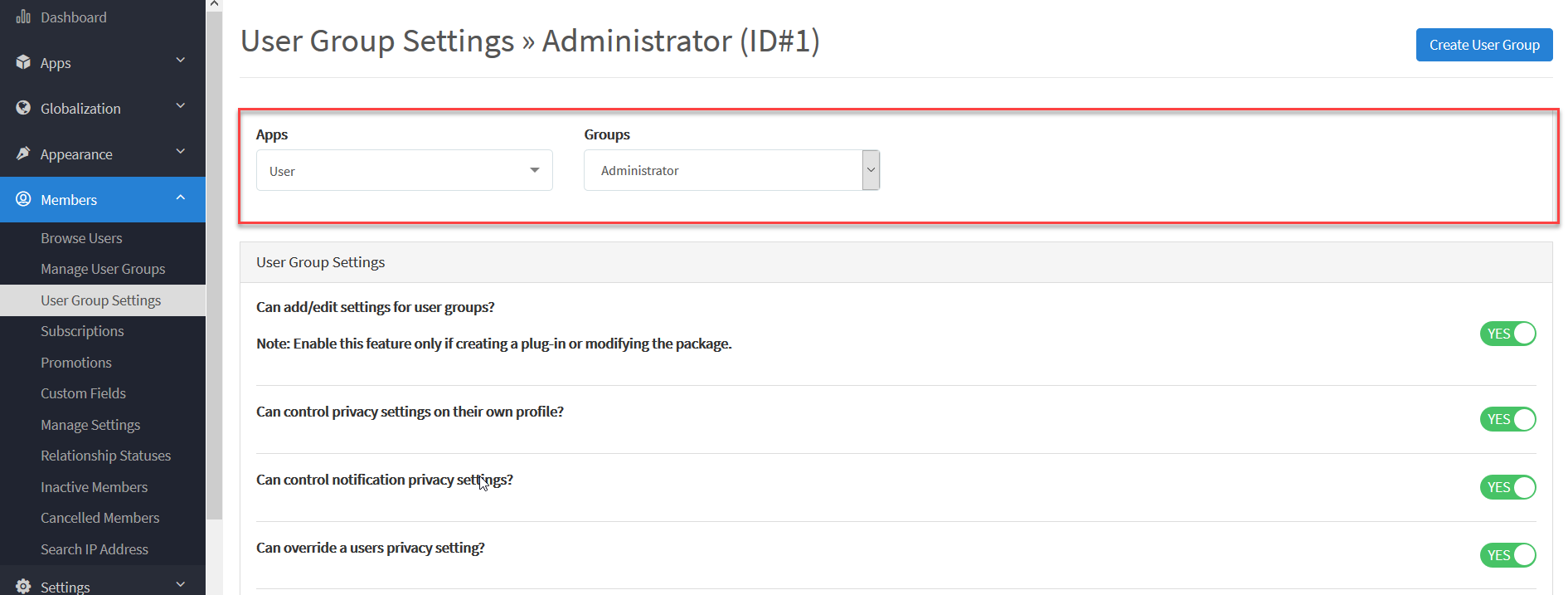Turn off privacy settings control toggle

click(1507, 419)
